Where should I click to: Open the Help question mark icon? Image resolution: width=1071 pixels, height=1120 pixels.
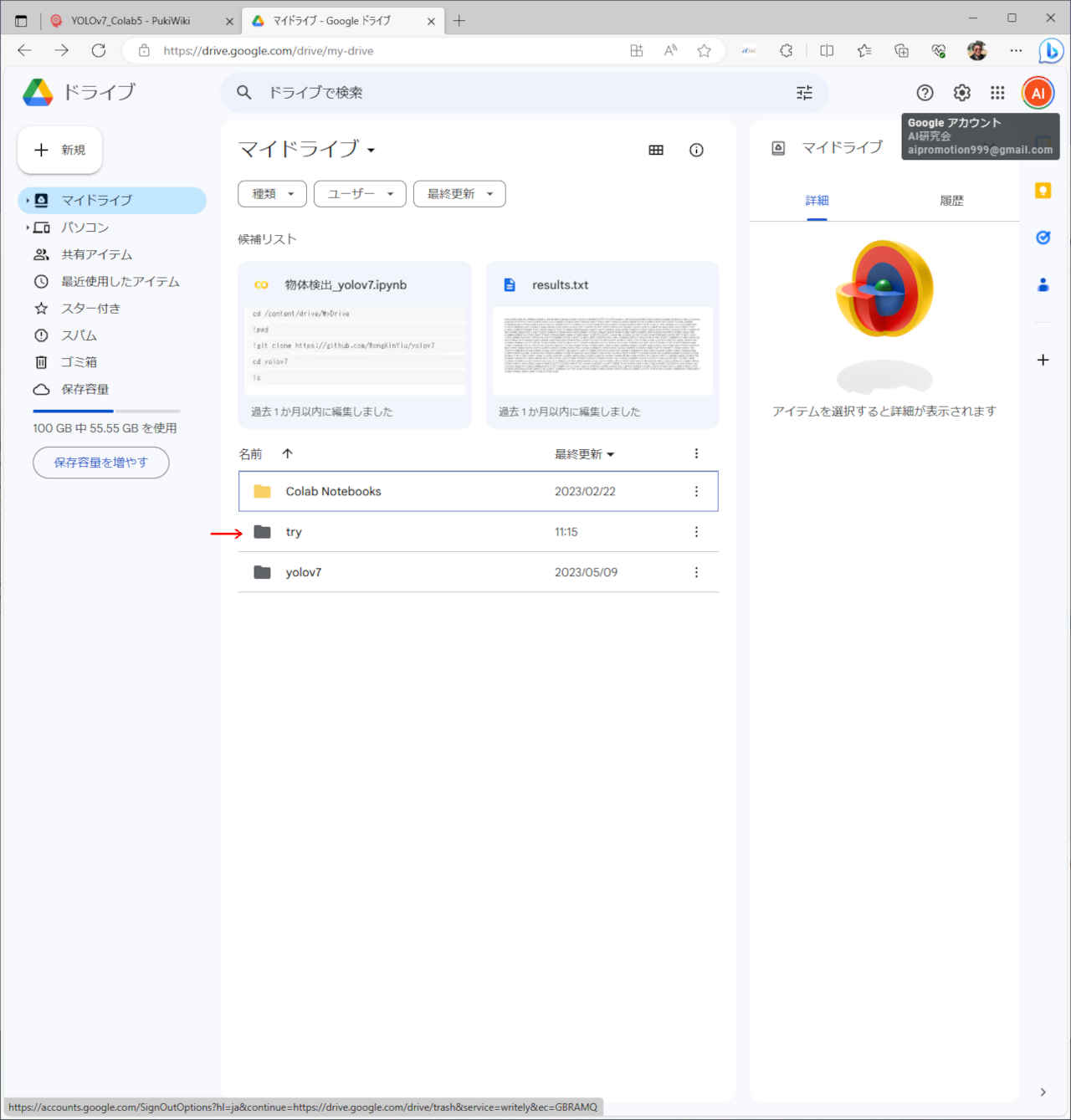coord(925,93)
